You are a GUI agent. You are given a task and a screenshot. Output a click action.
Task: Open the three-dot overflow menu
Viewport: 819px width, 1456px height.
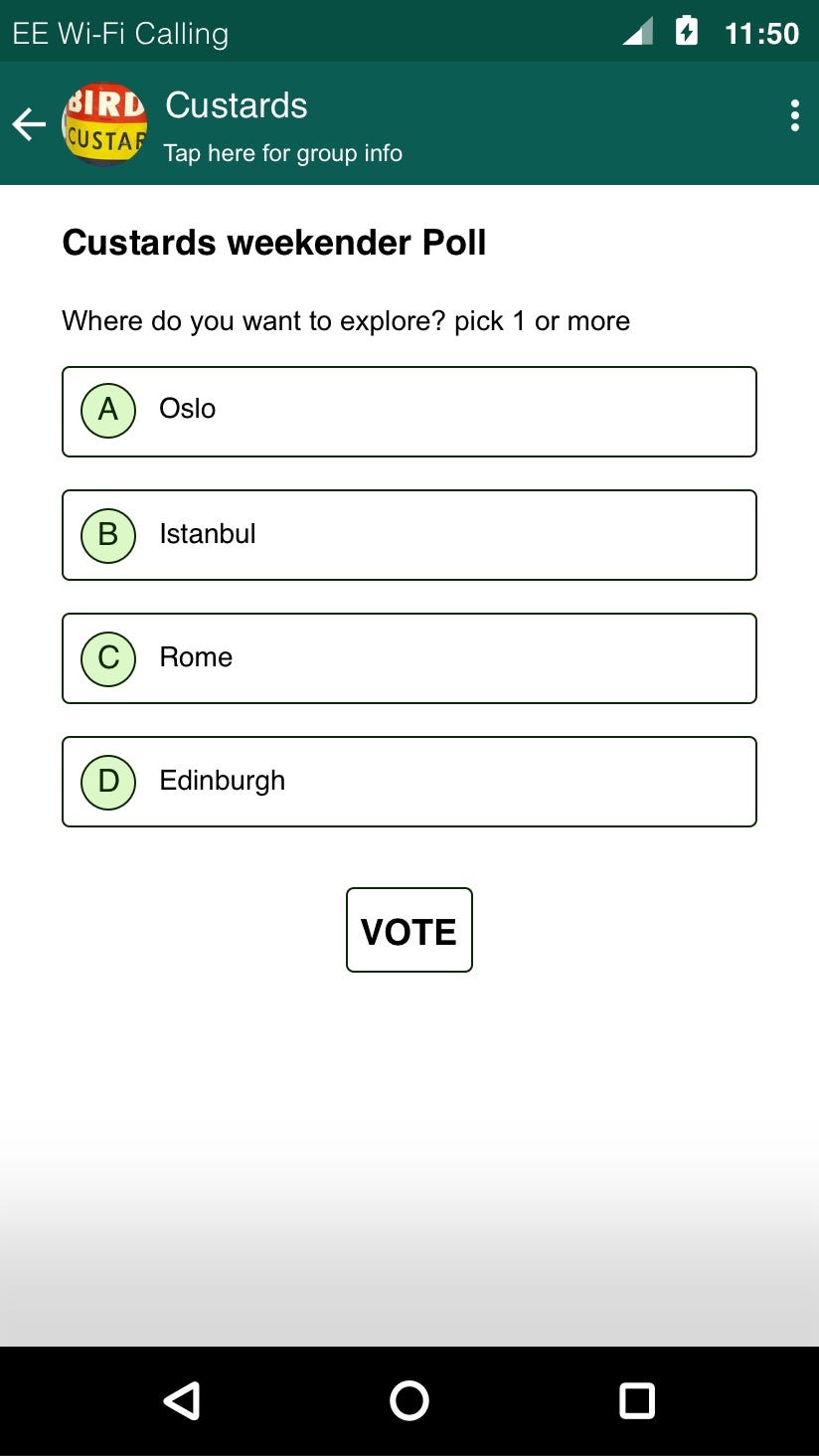coord(794,115)
